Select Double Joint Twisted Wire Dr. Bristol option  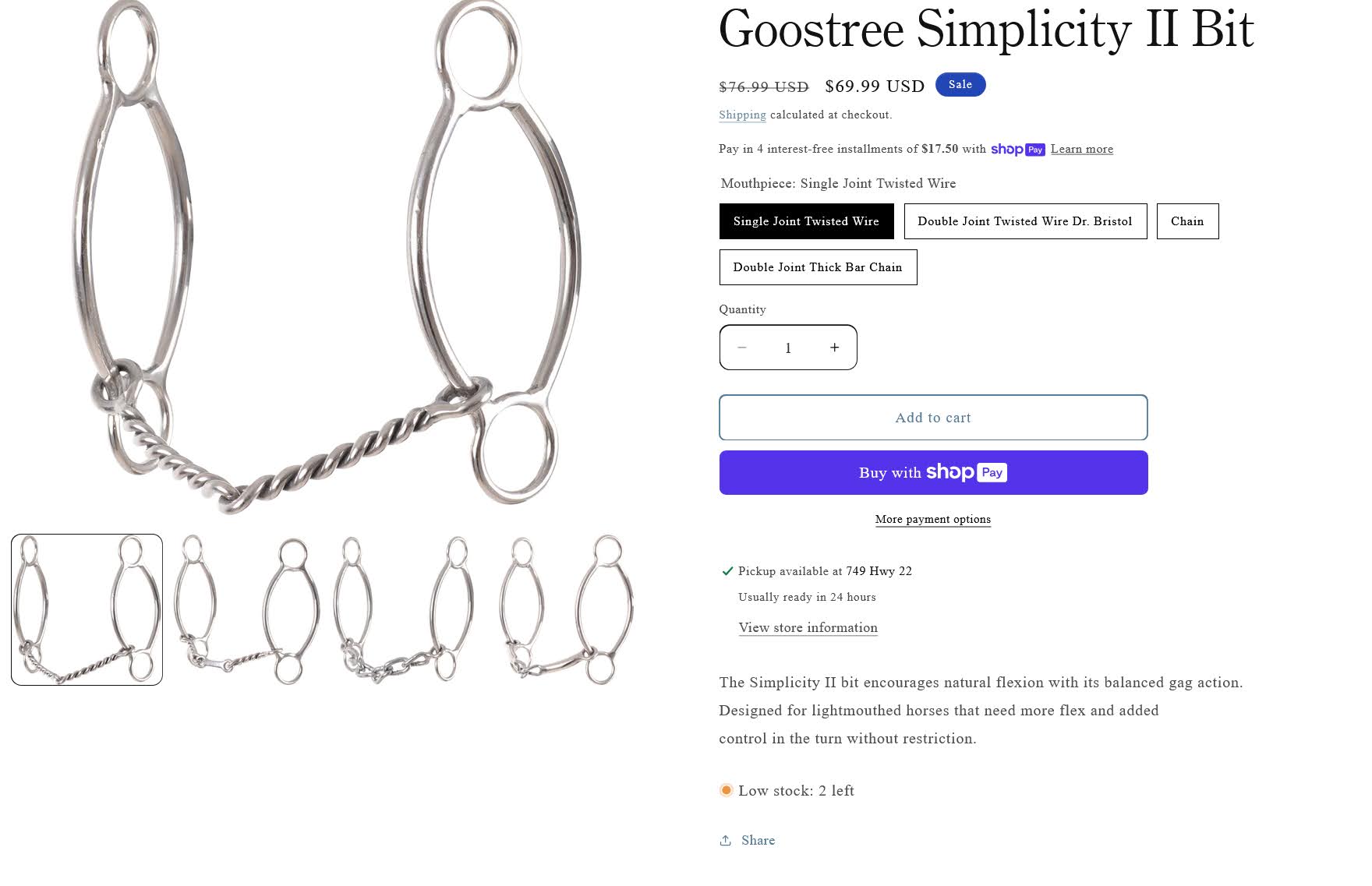coord(1025,221)
